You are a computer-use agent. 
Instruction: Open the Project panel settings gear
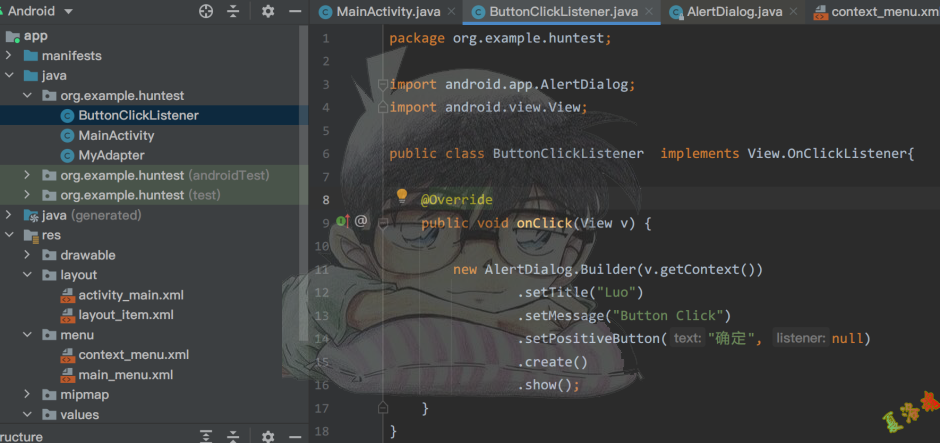tap(268, 12)
